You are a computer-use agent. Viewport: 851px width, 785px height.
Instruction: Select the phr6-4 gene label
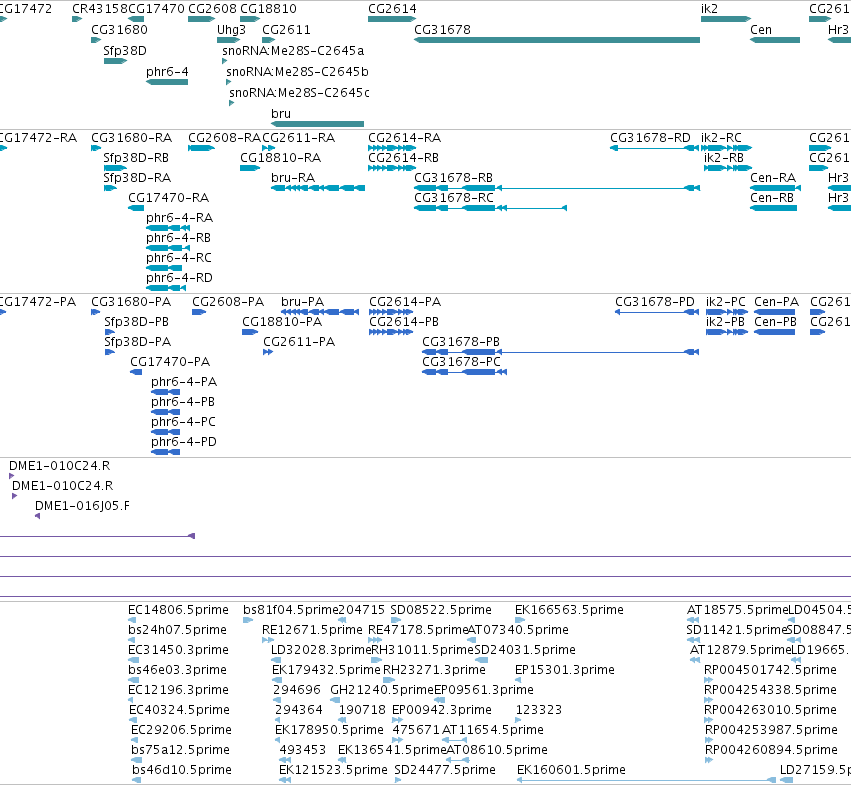coord(167,72)
